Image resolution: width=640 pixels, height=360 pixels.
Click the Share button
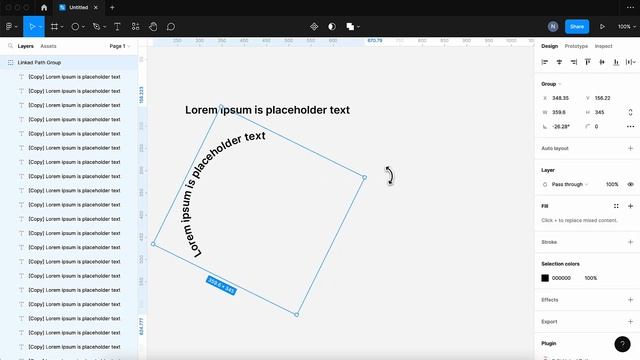pos(577,27)
